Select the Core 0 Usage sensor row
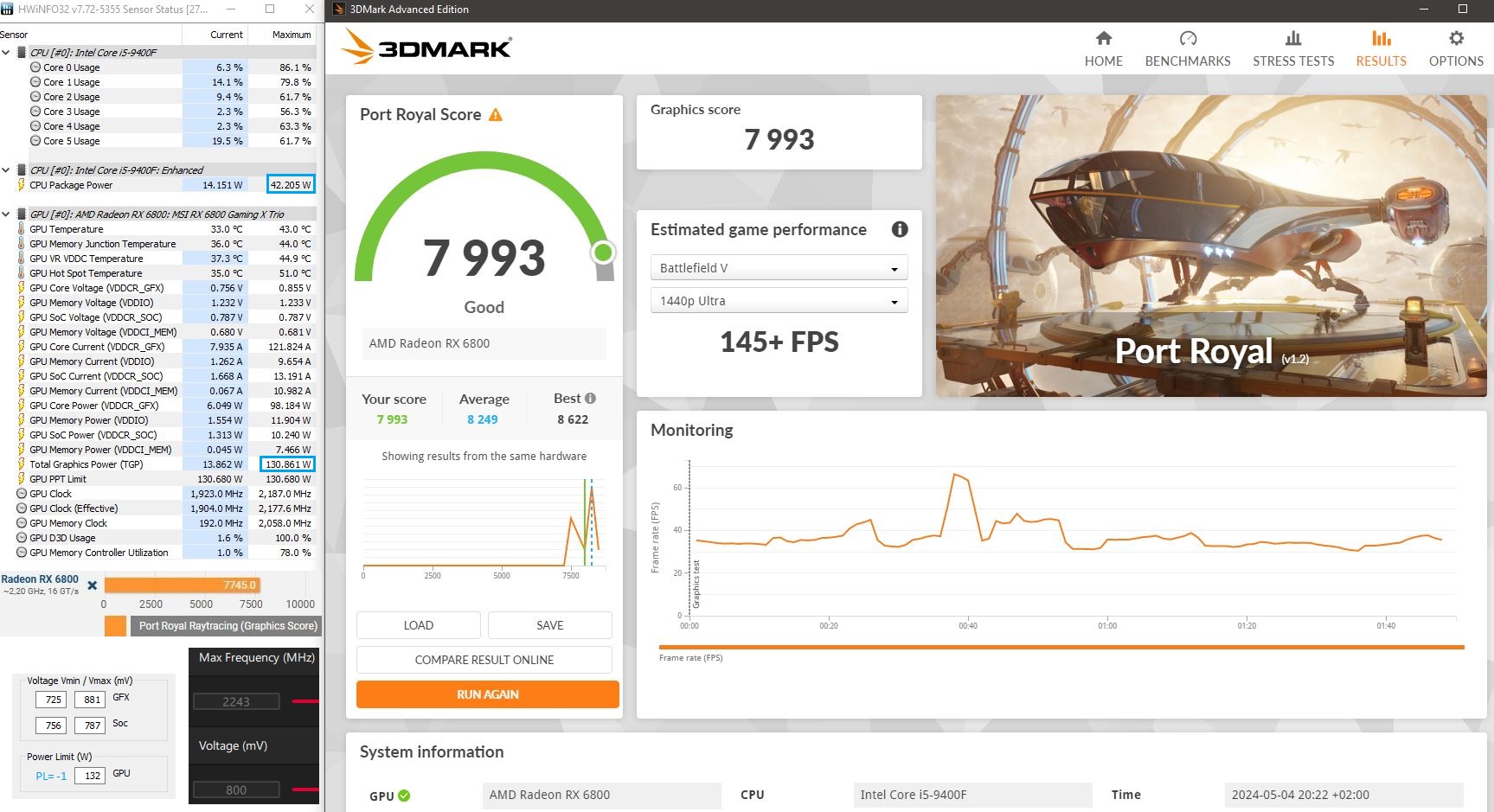 [157, 67]
